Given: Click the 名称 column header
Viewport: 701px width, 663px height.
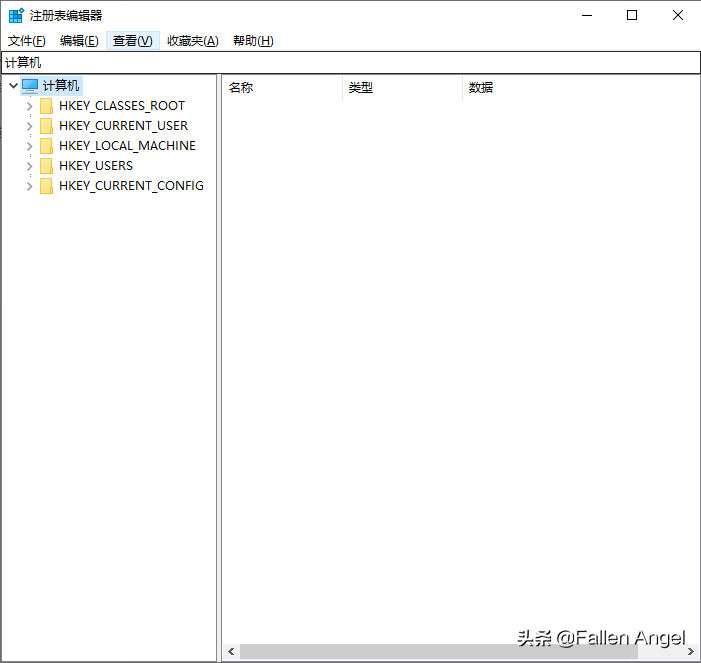Looking at the screenshot, I should click(282, 88).
